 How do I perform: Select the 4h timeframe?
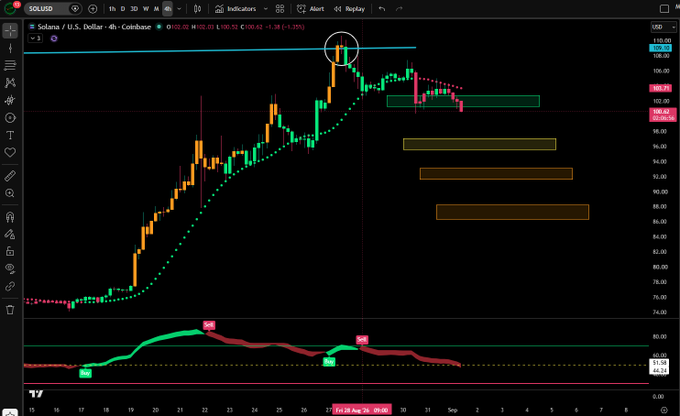coord(167,9)
